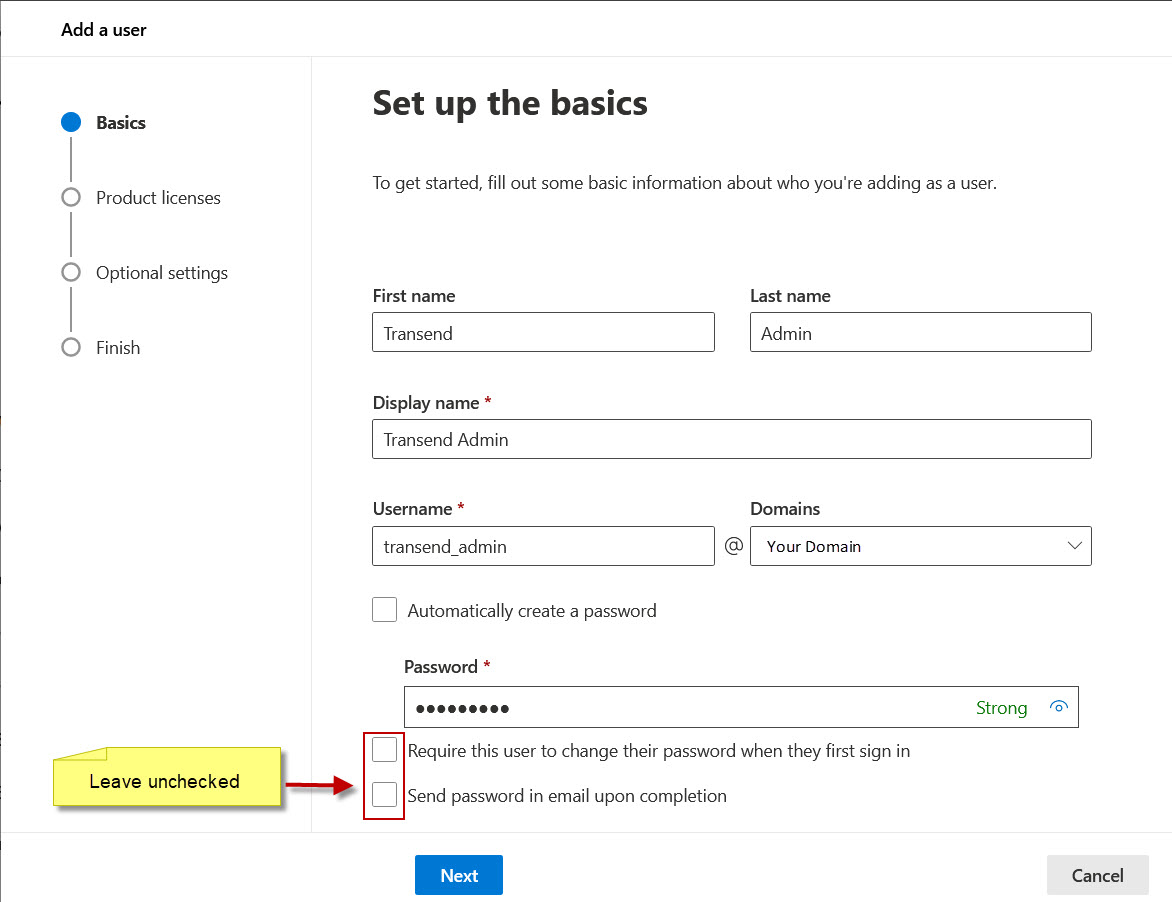Expand Your Domain selection chevron
The height and width of the screenshot is (902, 1172).
[x=1073, y=546]
